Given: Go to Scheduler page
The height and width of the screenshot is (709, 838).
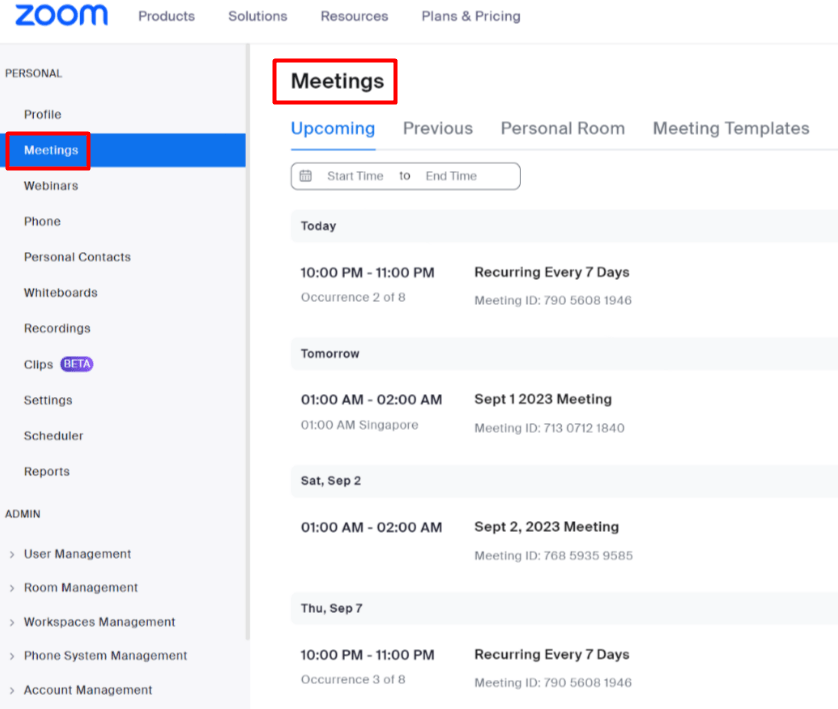Looking at the screenshot, I should (53, 436).
